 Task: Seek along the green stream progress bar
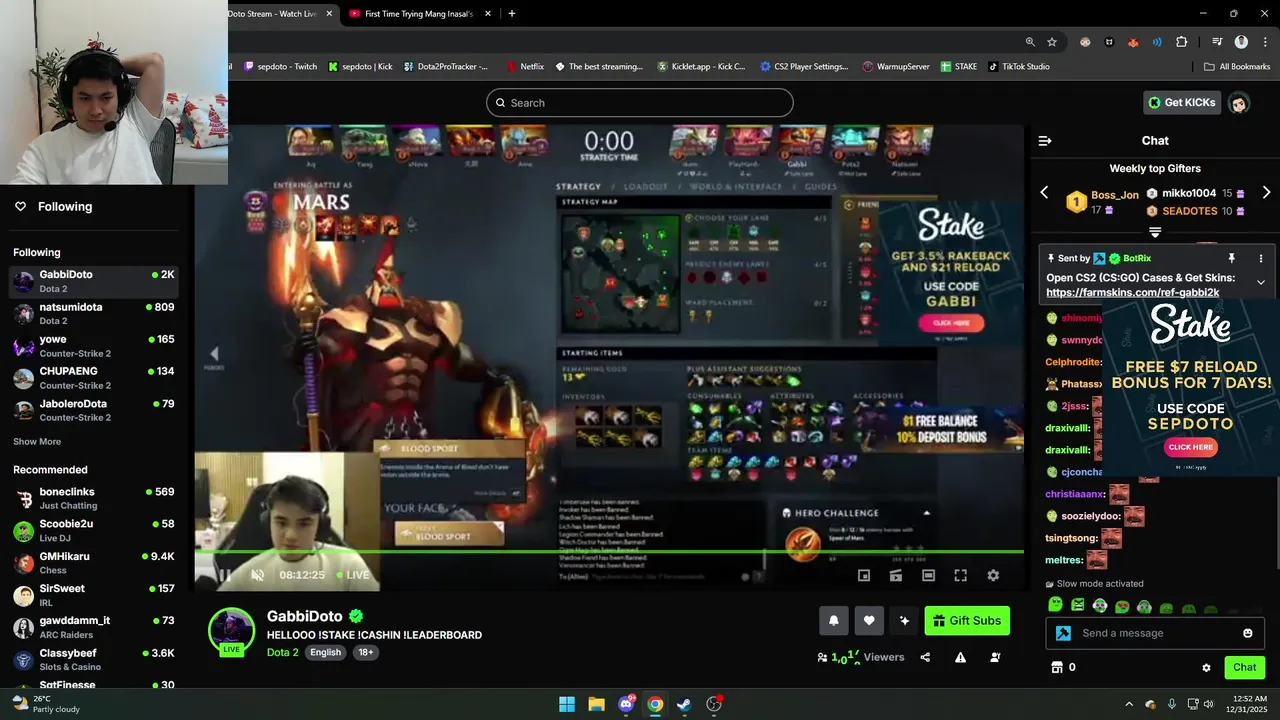pyautogui.click(x=609, y=551)
